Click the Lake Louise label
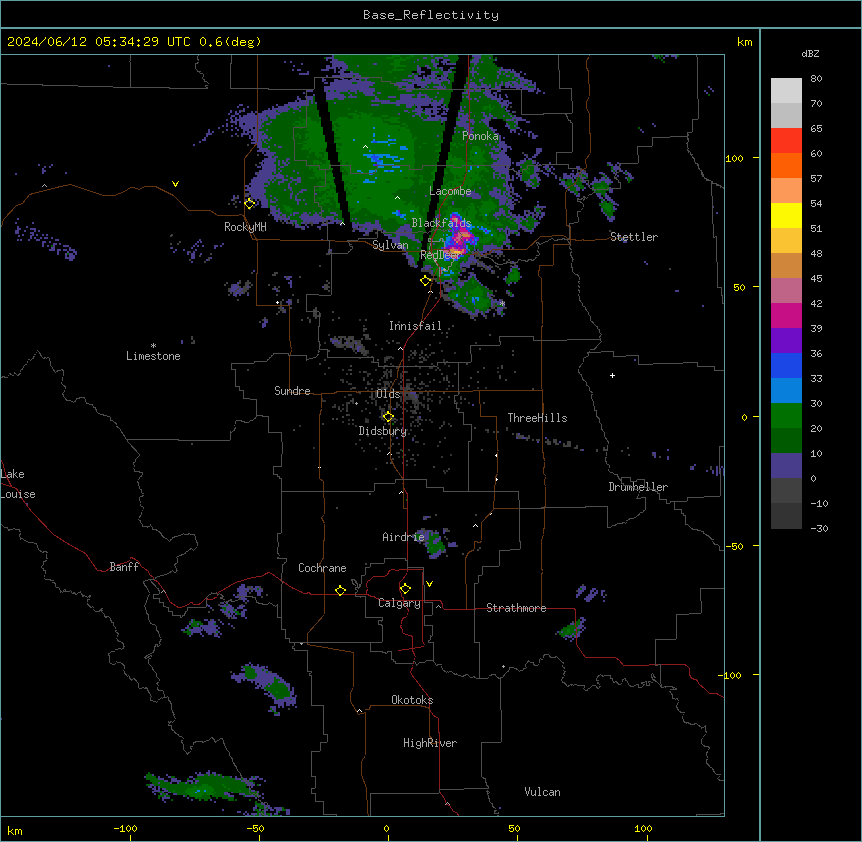 (18, 484)
